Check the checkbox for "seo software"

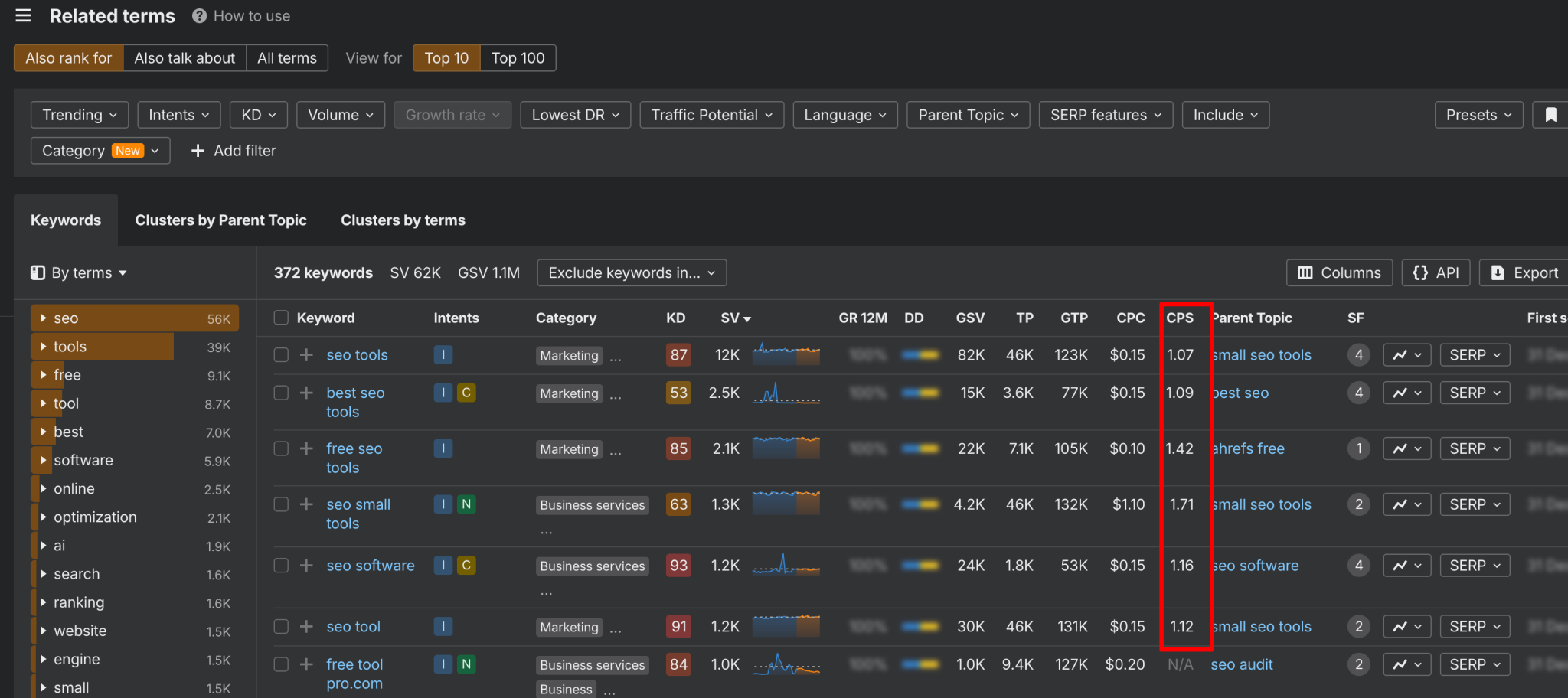280,566
